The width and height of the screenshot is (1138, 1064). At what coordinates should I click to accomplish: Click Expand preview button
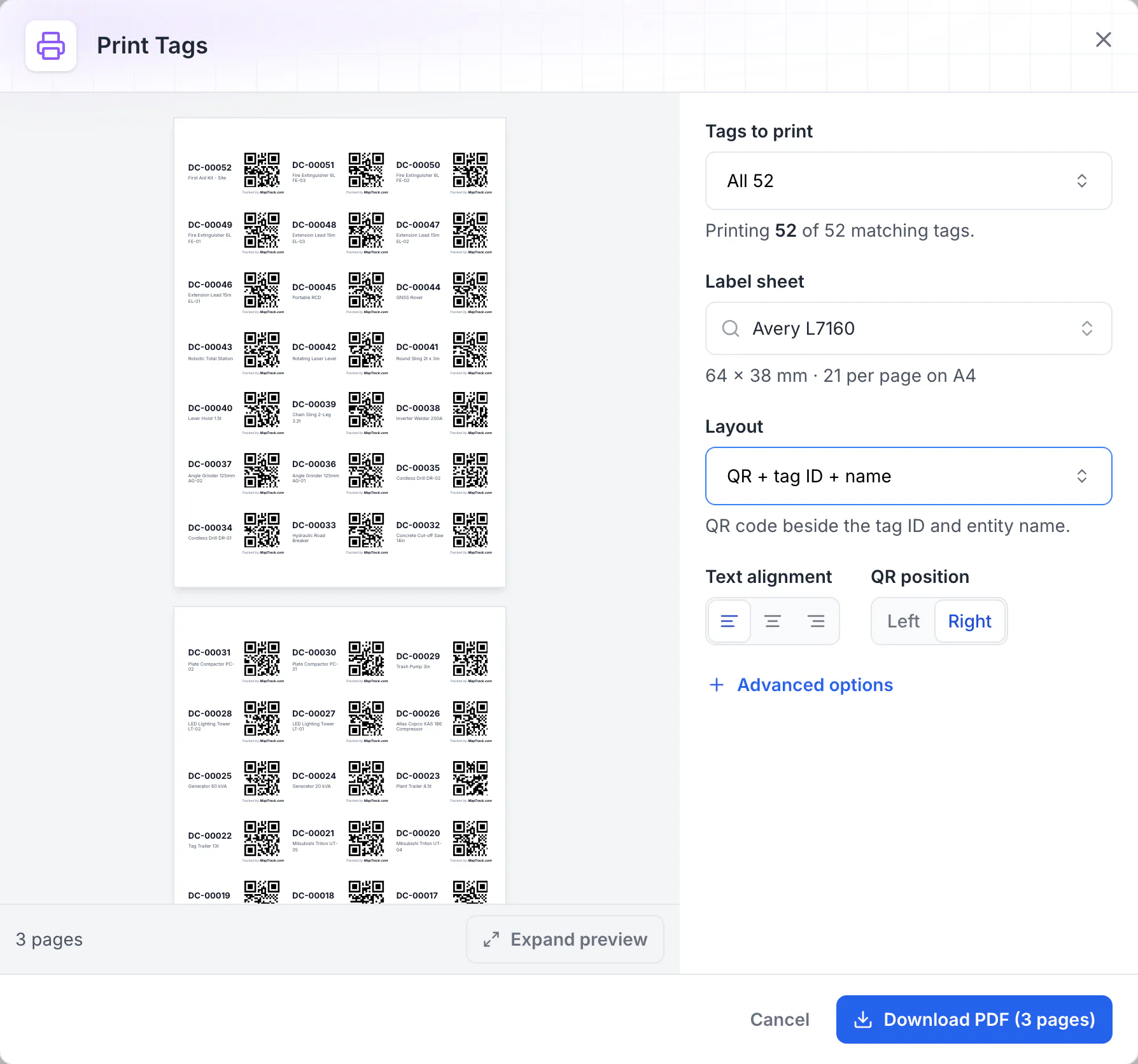tap(565, 939)
